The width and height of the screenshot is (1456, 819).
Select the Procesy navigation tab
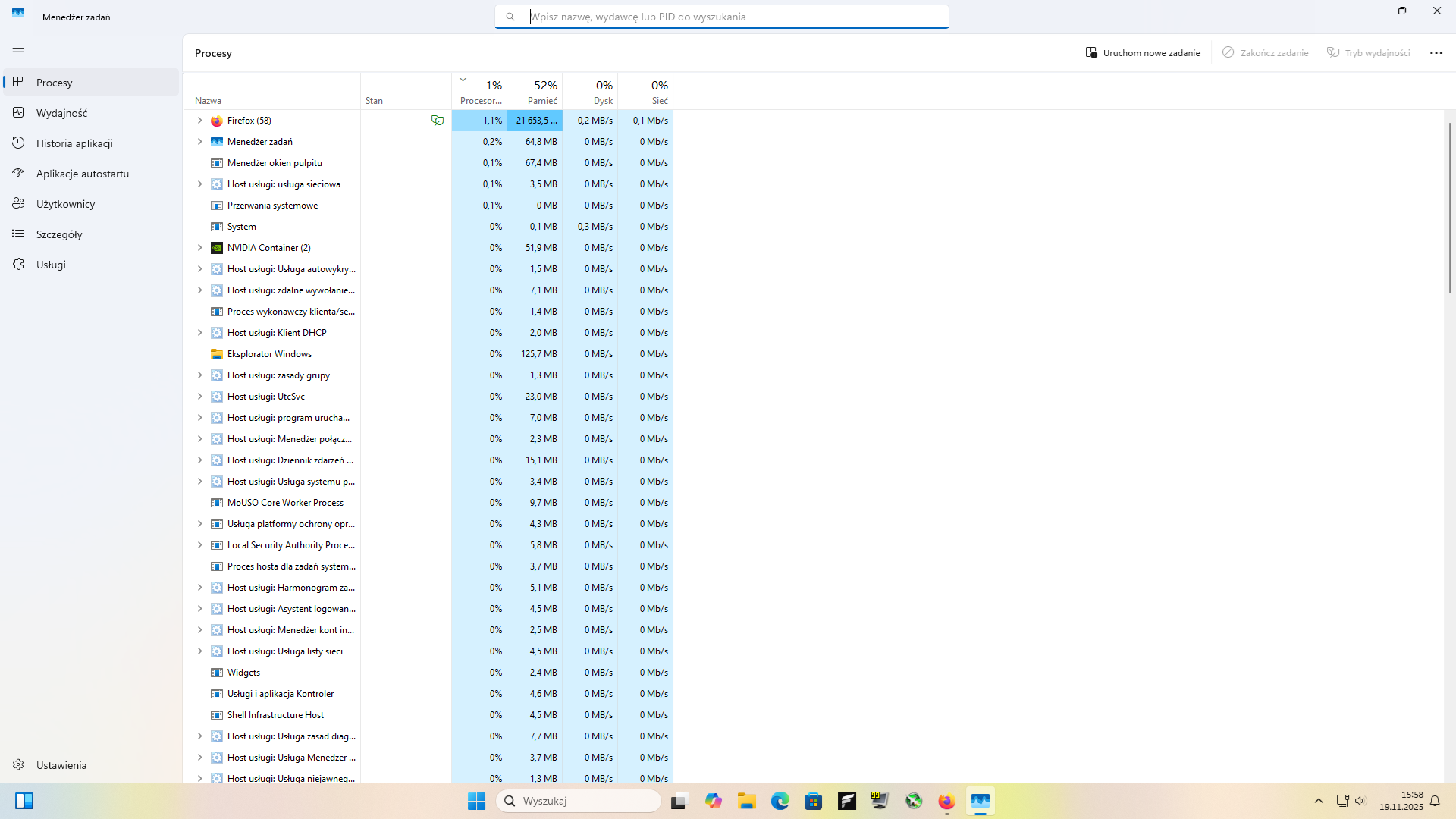pyautogui.click(x=55, y=83)
